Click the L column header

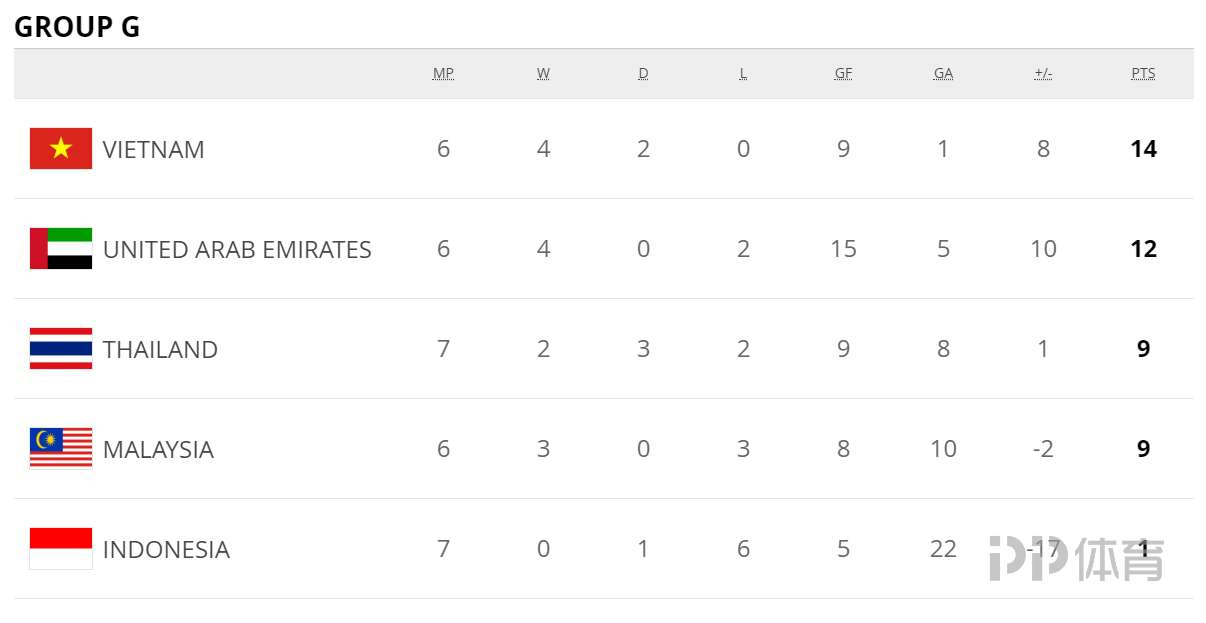[743, 74]
